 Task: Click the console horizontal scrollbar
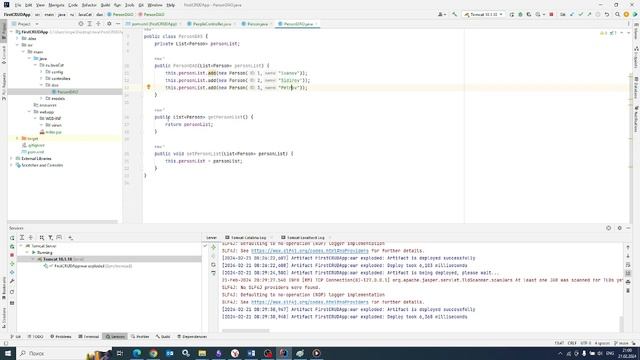point(245,331)
